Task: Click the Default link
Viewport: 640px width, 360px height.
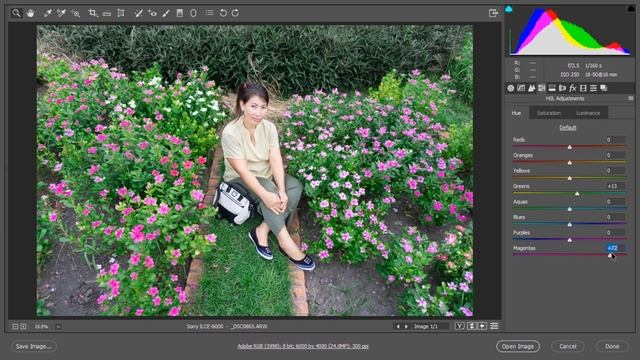Action: point(567,128)
